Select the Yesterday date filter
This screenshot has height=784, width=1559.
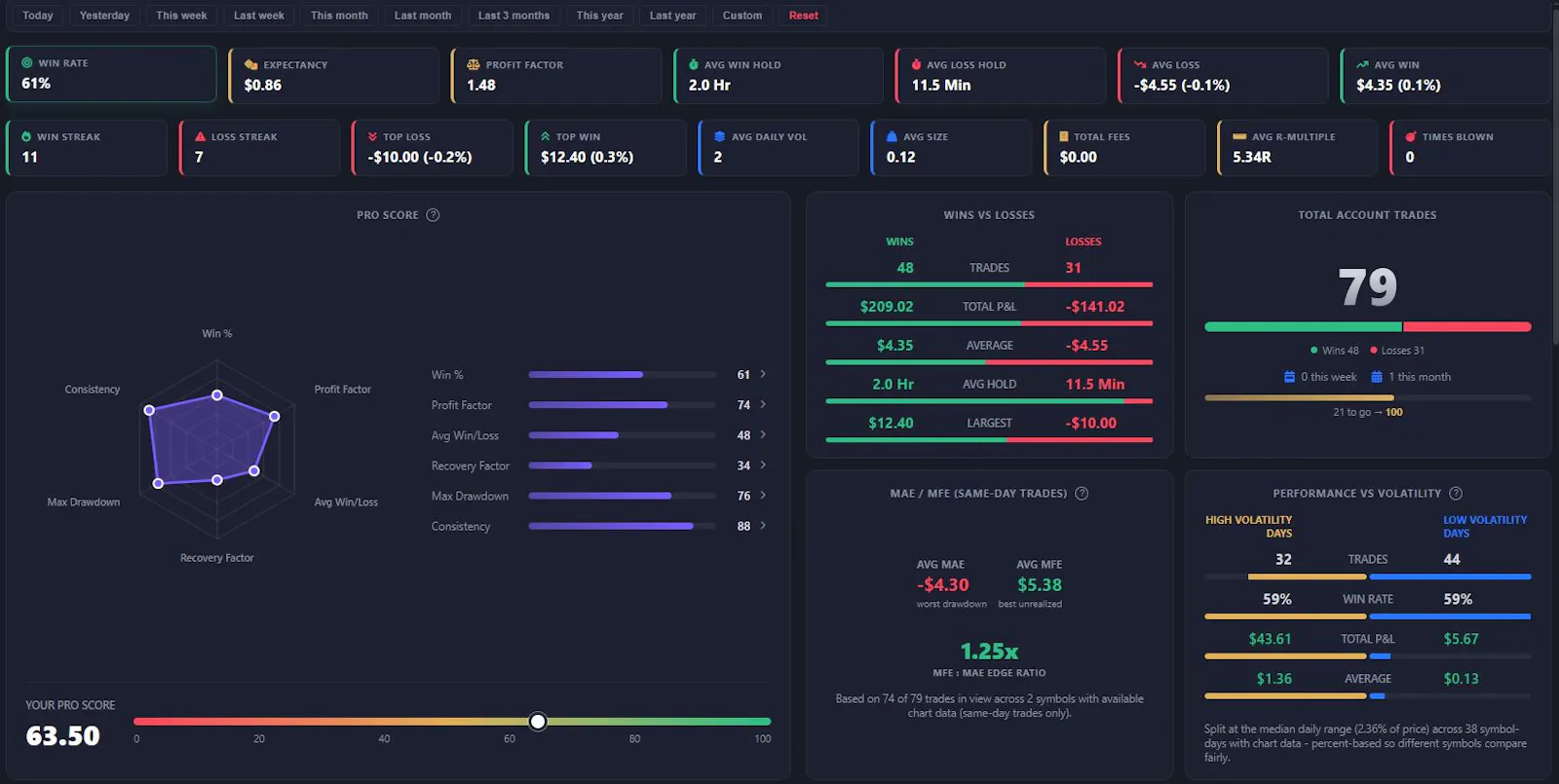point(104,16)
